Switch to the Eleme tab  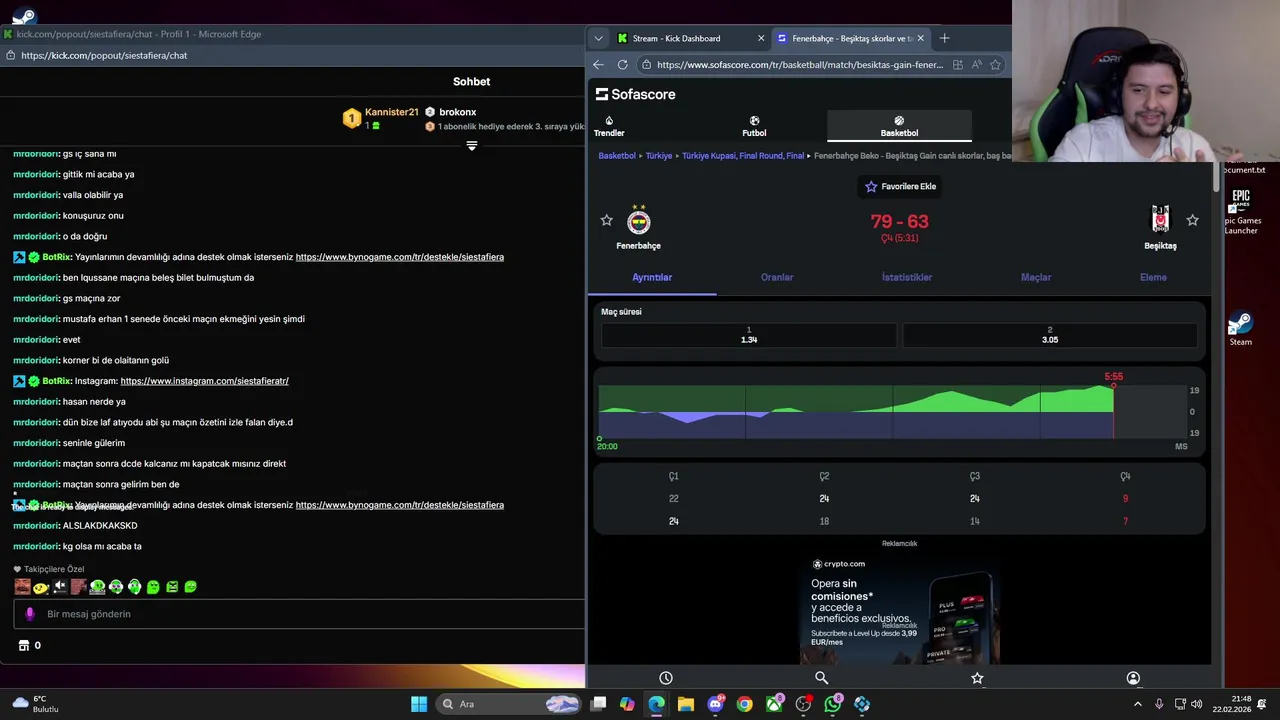point(1153,277)
